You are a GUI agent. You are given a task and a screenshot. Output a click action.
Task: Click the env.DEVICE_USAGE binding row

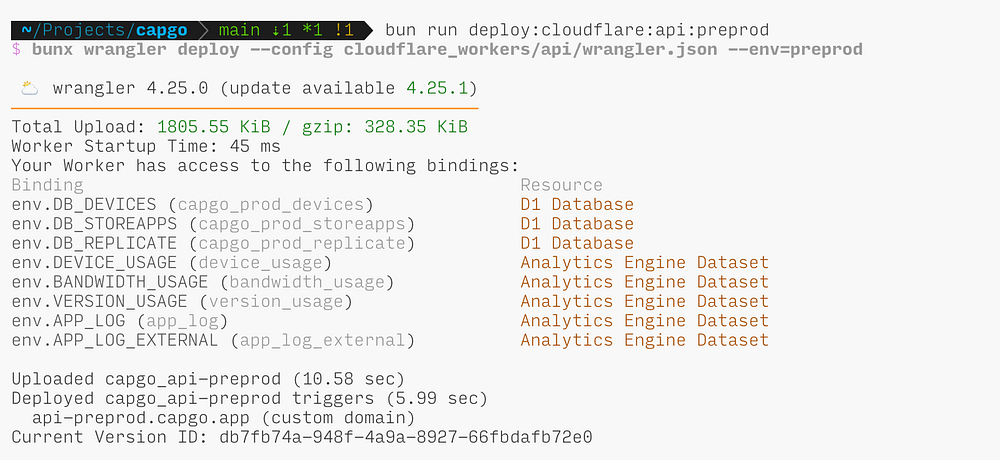point(172,262)
